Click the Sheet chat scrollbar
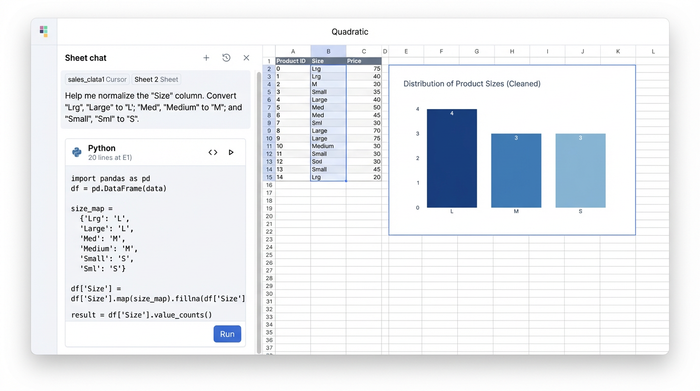Screen dimensions: 700x391 coord(258,212)
